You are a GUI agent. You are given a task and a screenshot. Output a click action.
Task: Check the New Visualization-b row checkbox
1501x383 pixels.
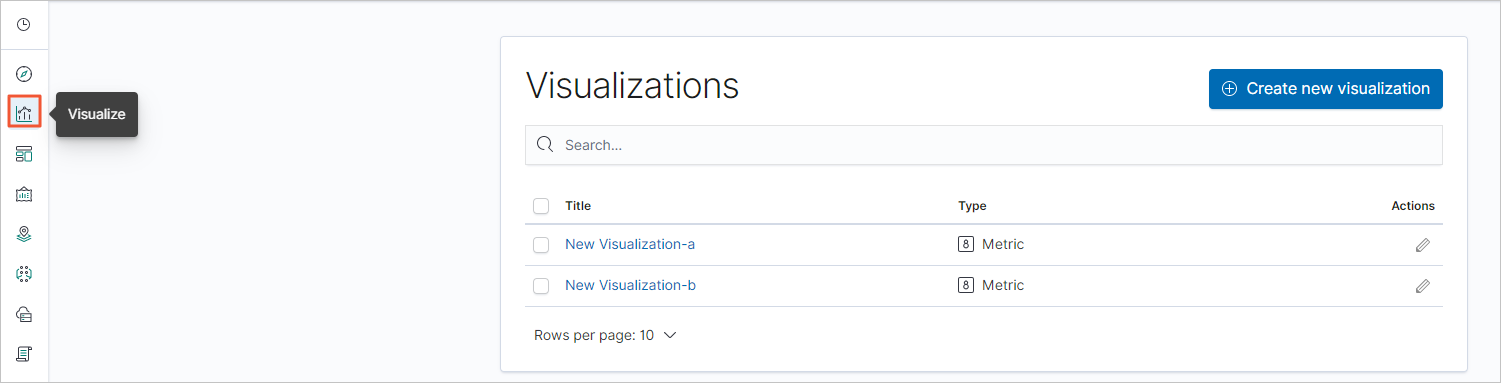coord(541,286)
